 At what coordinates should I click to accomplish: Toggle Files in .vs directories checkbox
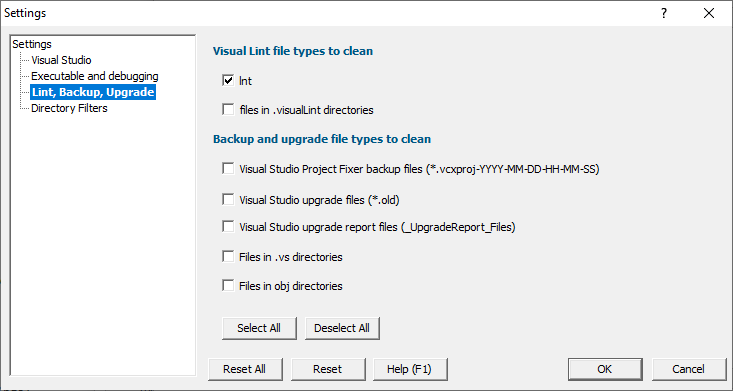[x=228, y=257]
